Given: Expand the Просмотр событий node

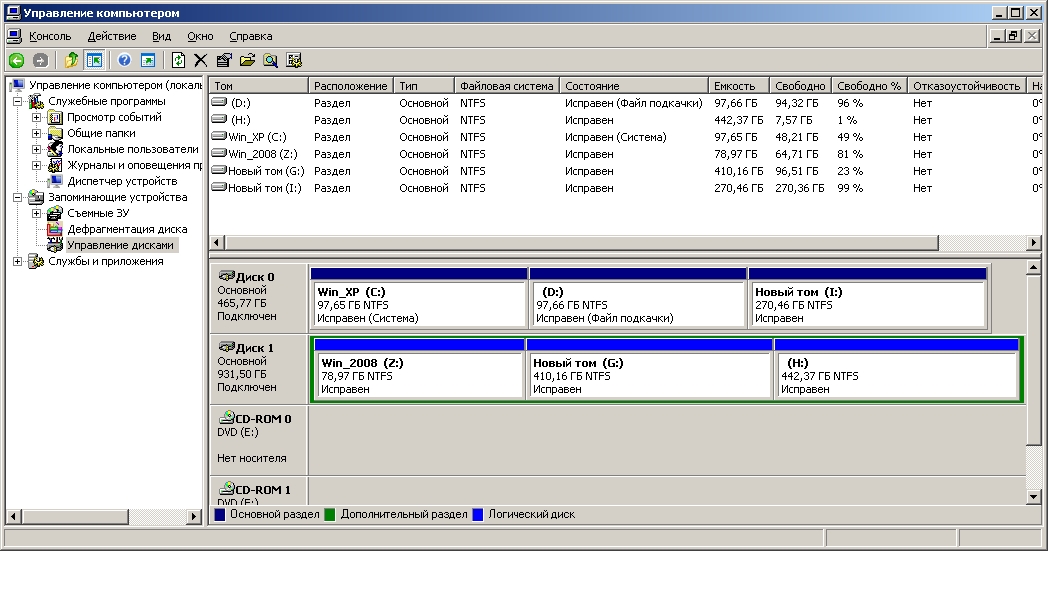Looking at the screenshot, I should click(37, 118).
